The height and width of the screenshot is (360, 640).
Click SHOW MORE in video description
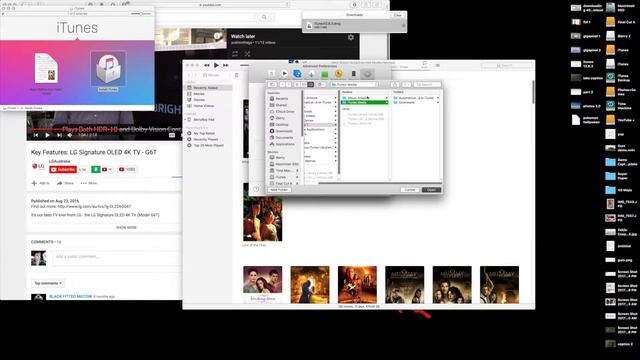[x=126, y=227]
